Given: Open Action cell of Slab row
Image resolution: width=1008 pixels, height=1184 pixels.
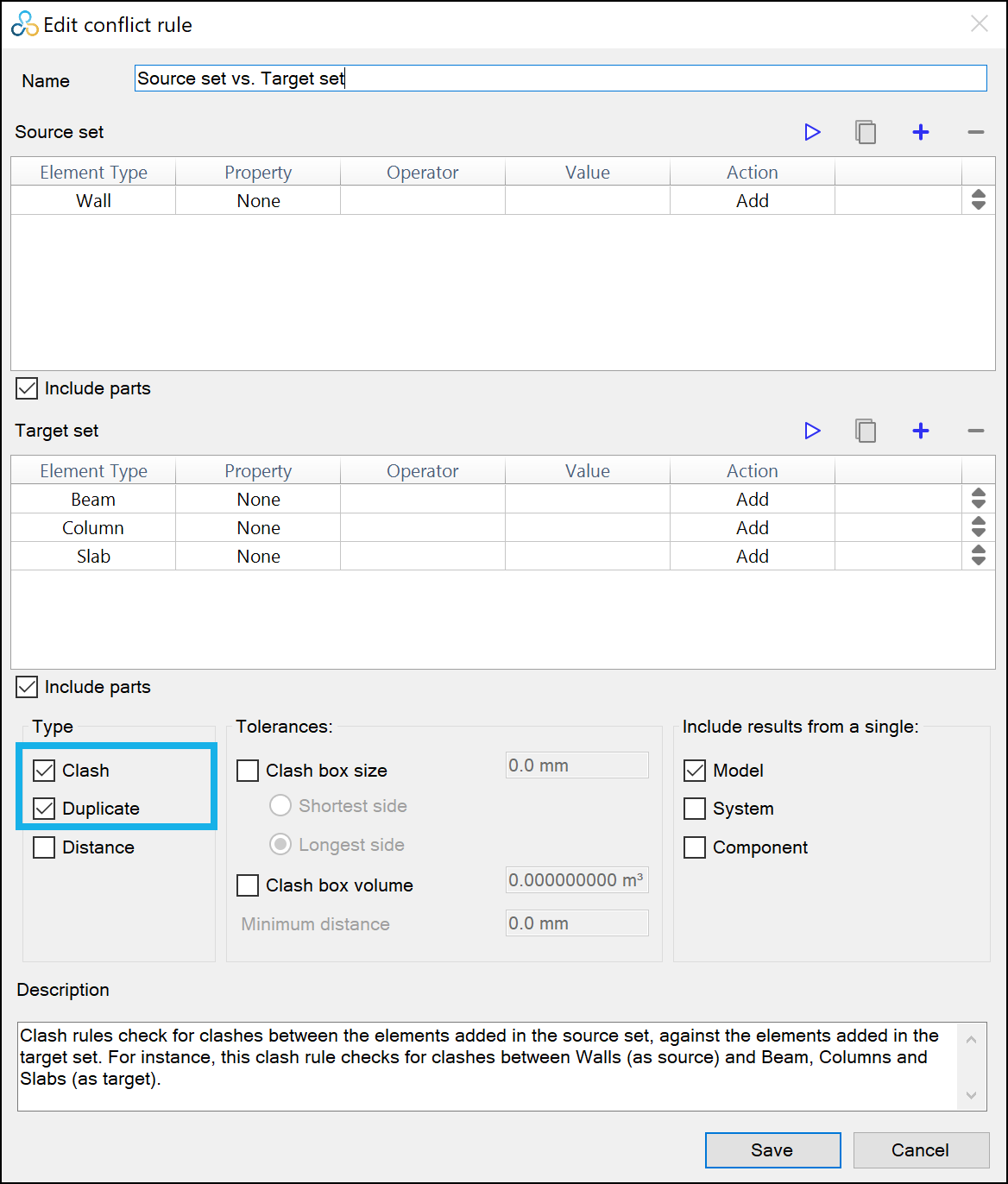Looking at the screenshot, I should click(x=753, y=556).
